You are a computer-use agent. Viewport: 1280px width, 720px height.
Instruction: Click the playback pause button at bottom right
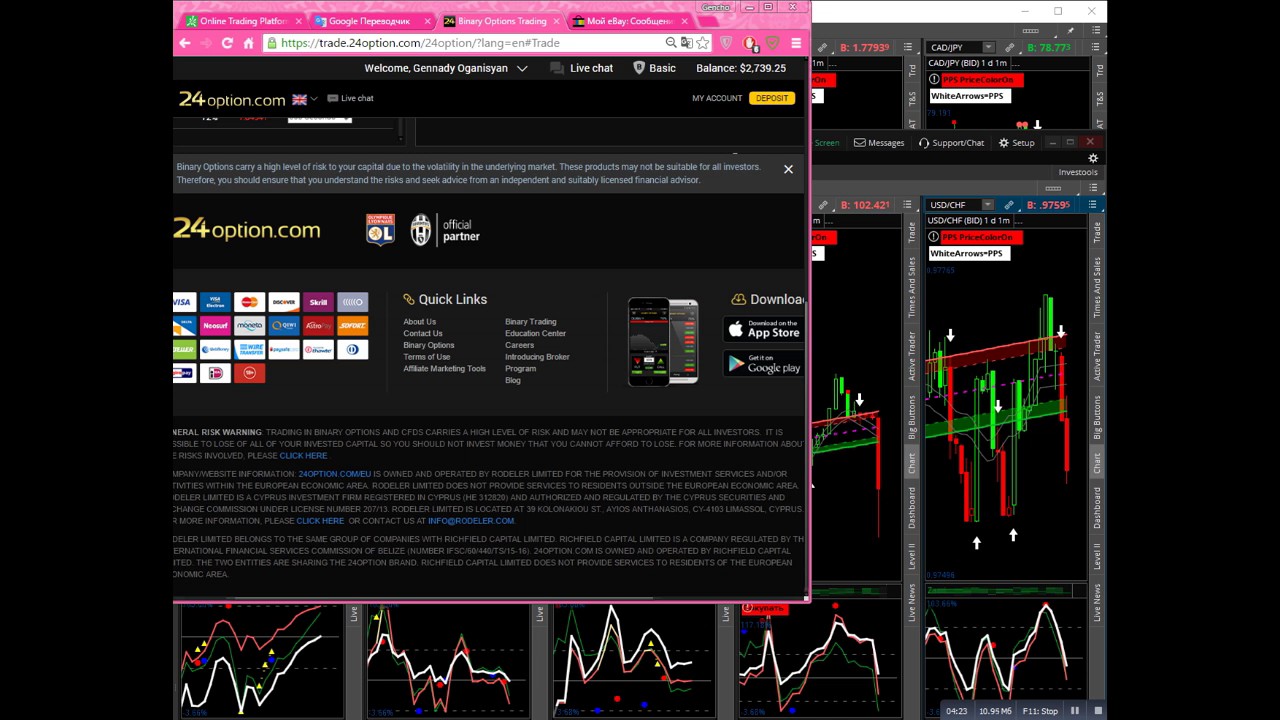1075,711
